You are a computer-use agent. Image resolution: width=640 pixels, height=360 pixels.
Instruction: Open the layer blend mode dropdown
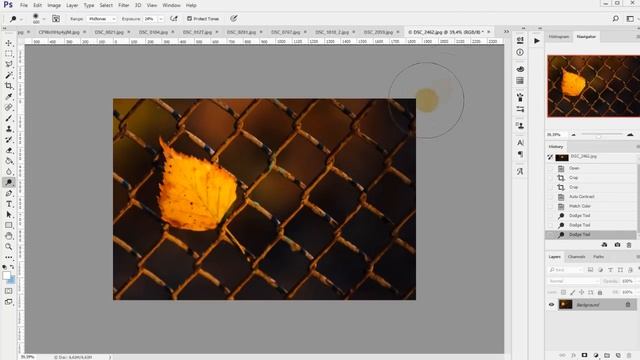(x=573, y=281)
